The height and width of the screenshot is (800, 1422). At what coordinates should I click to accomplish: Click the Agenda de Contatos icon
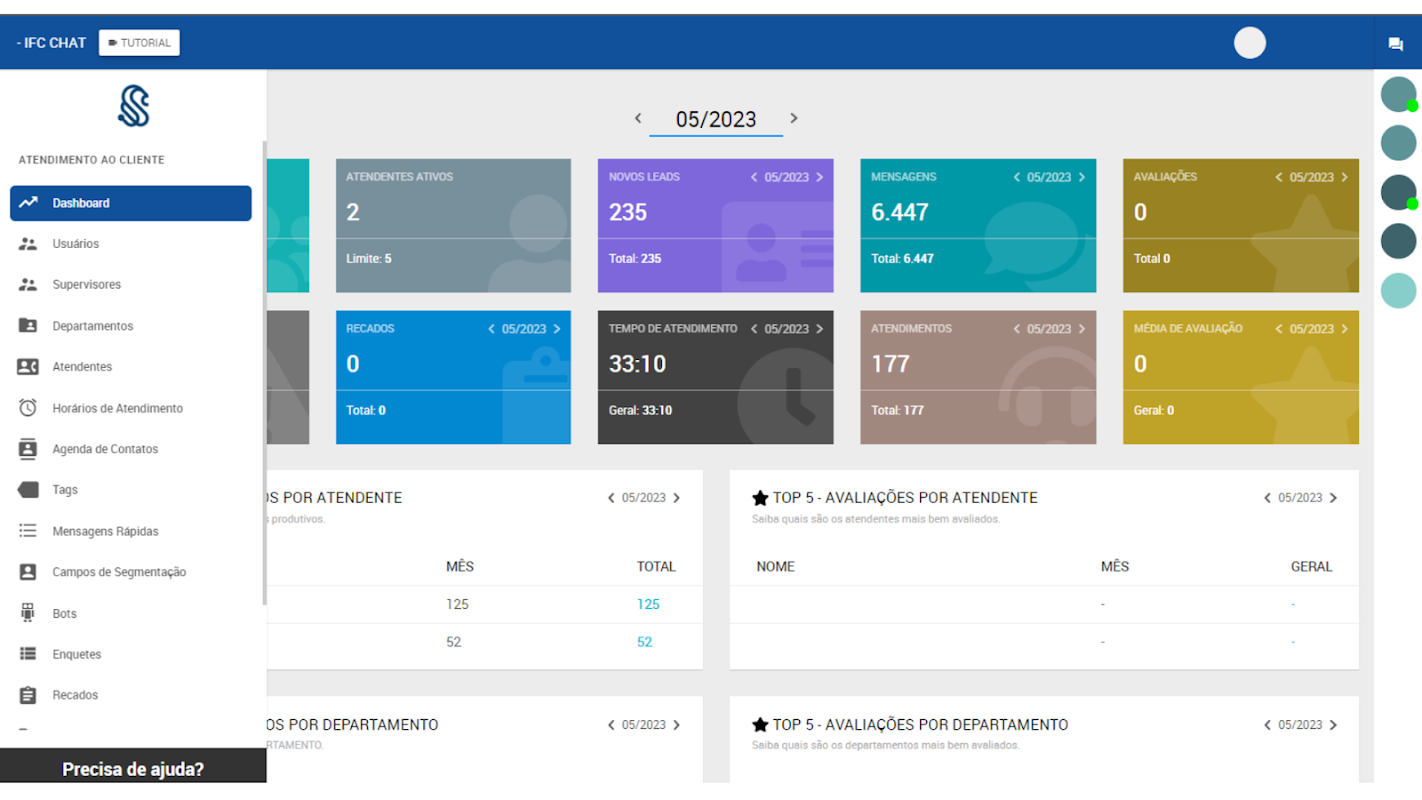28,449
